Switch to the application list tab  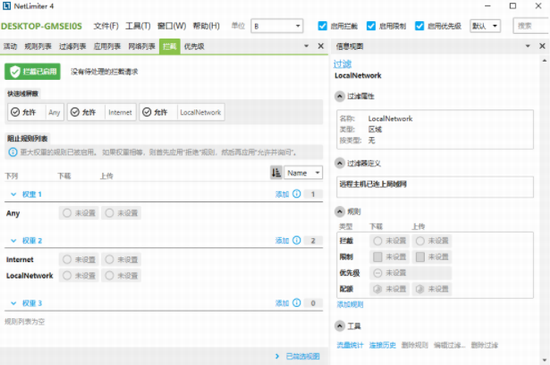point(107,46)
